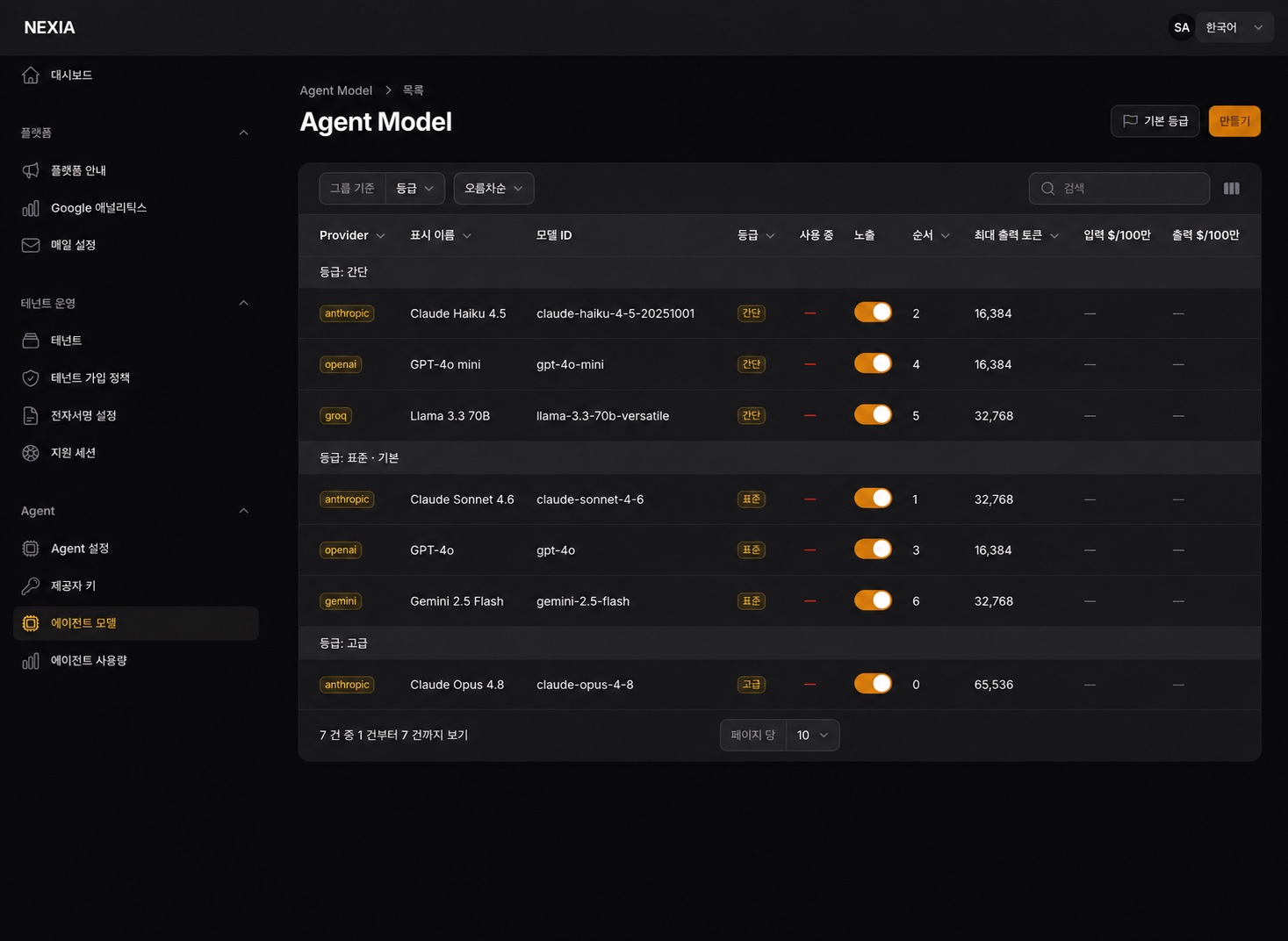Viewport: 1288px width, 941px height.
Task: Click the 테넌트 sidebar icon
Action: pos(31,341)
